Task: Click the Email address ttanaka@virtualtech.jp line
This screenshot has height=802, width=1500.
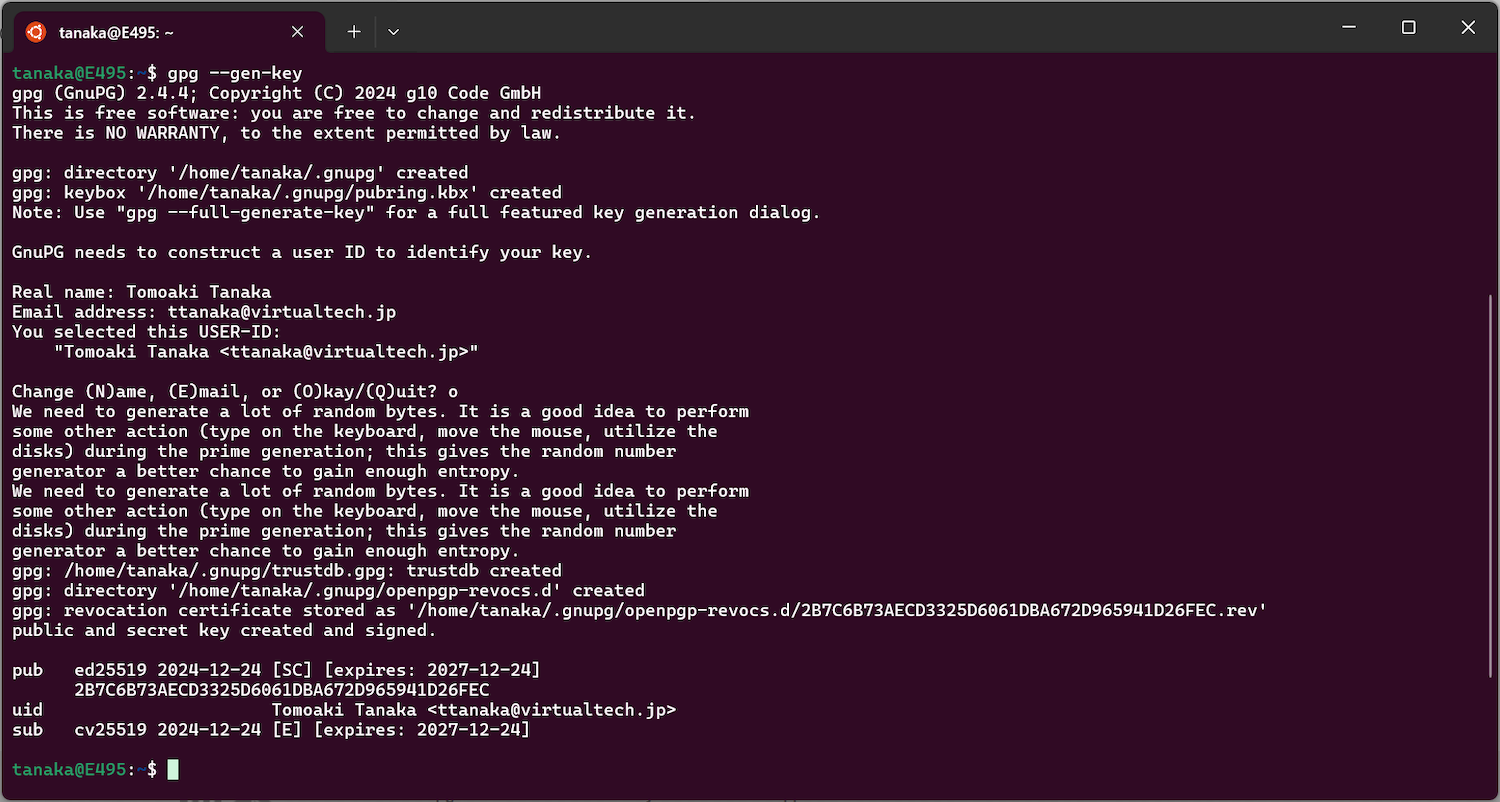Action: [204, 312]
